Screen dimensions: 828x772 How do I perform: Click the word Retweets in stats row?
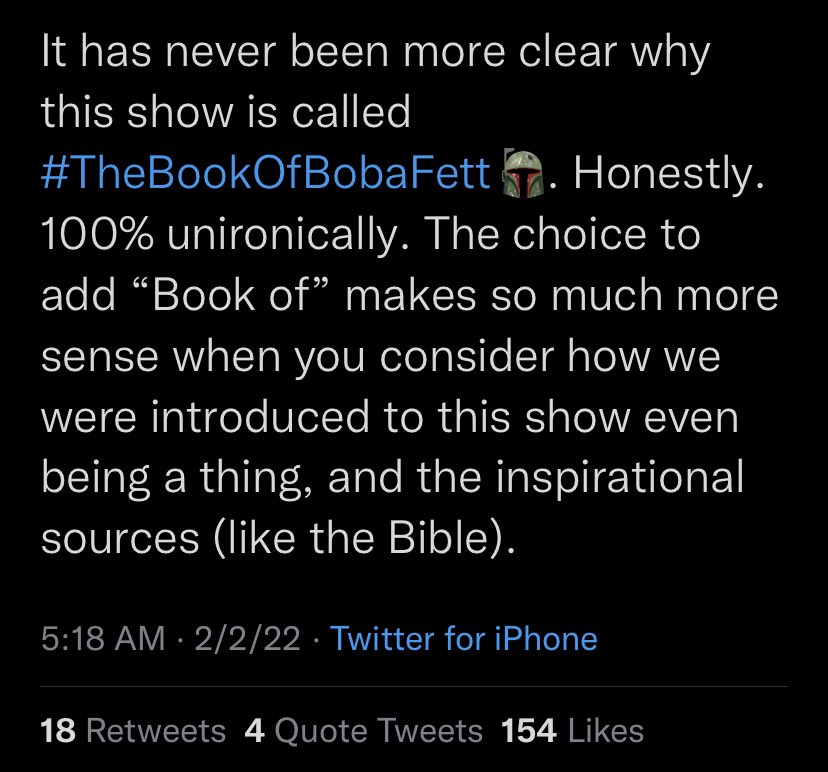tap(156, 731)
